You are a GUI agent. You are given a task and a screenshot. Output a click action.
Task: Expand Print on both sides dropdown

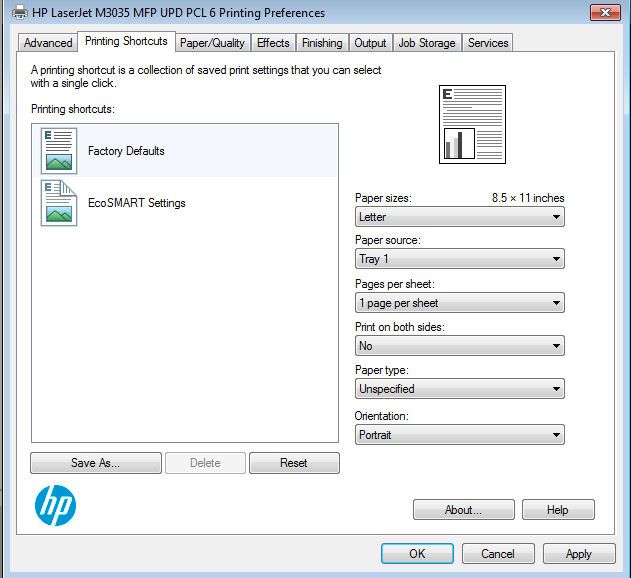click(x=460, y=346)
